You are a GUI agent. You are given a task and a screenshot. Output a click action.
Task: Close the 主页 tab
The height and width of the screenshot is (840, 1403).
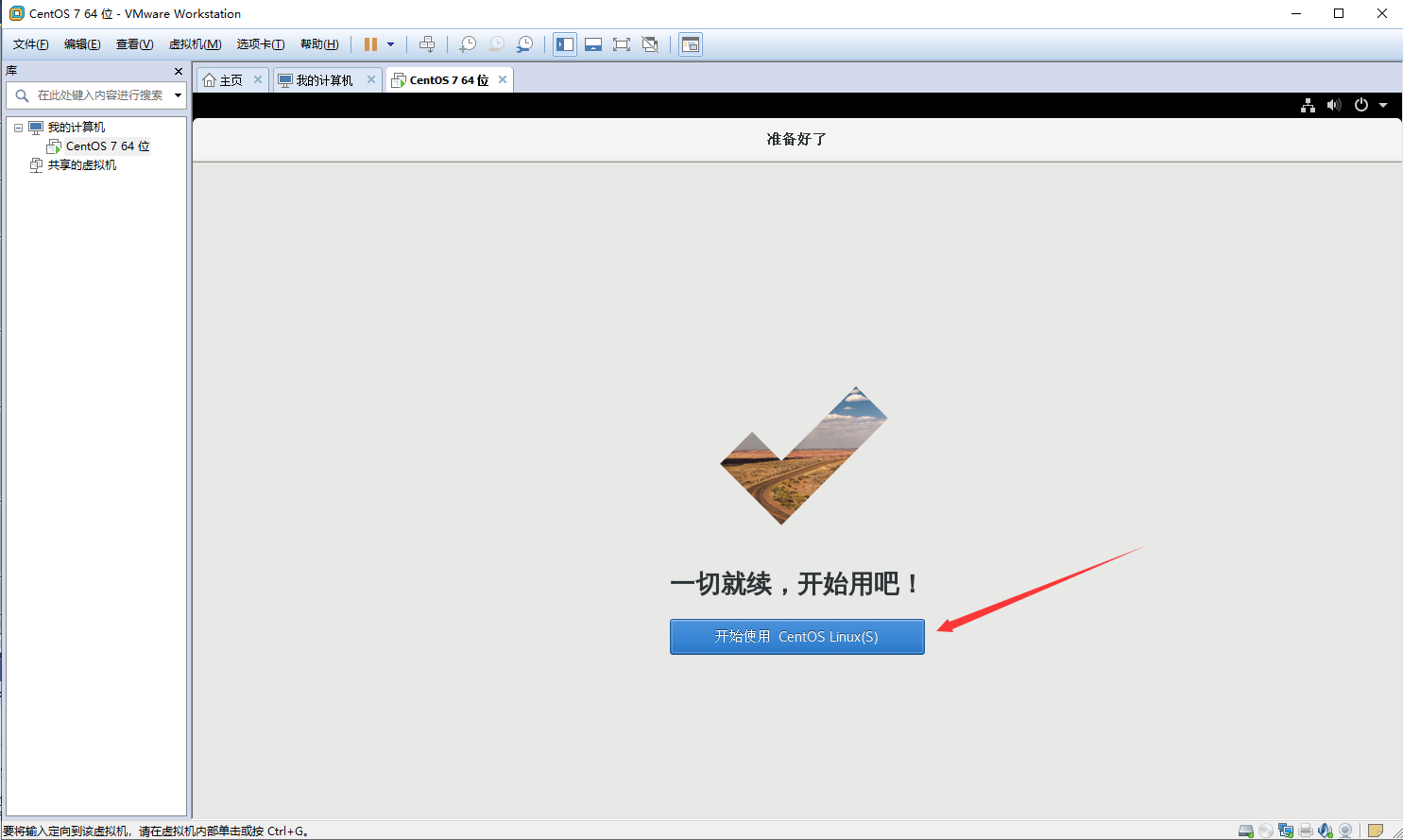pos(258,79)
